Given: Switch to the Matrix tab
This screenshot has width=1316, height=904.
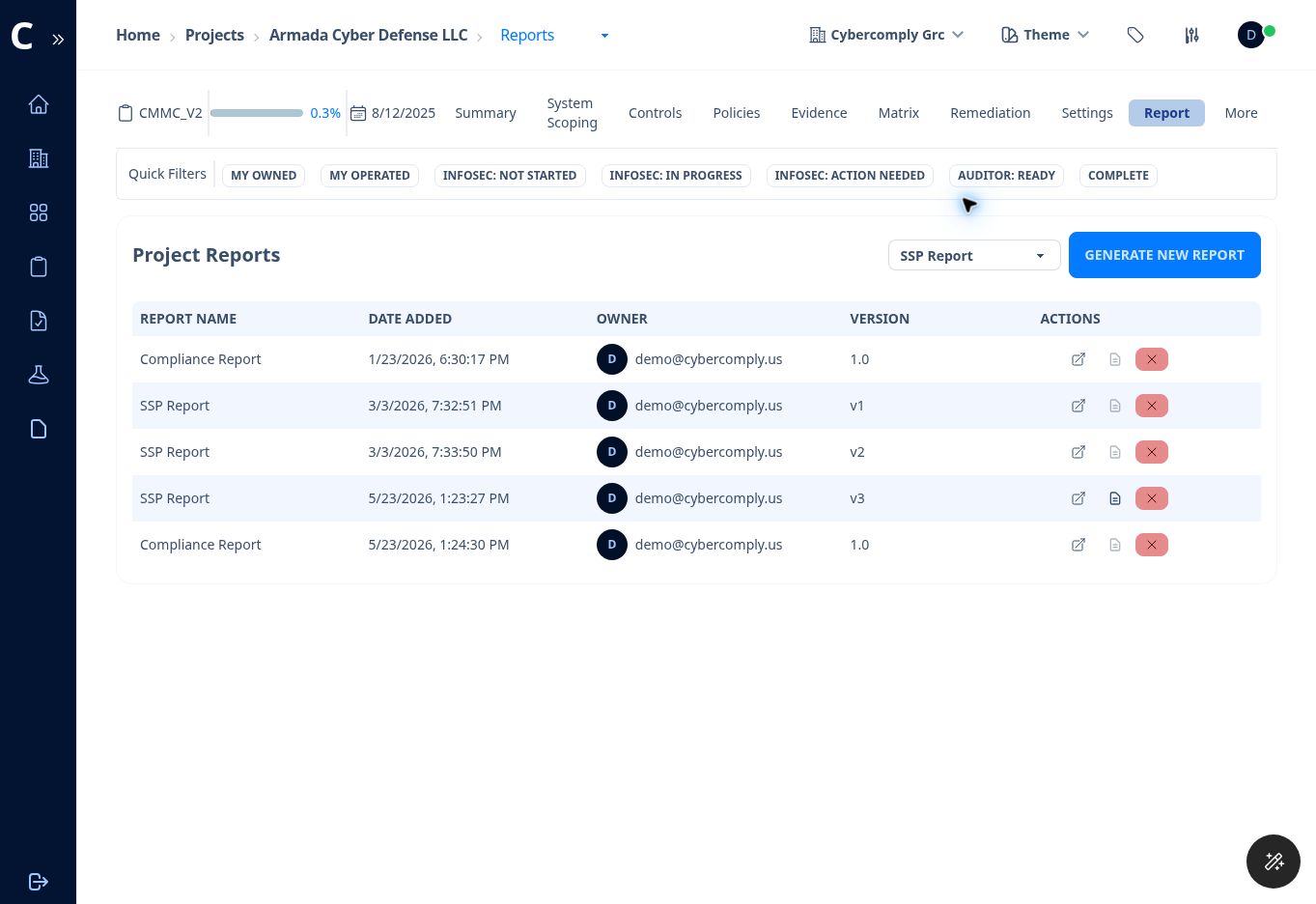Looking at the screenshot, I should tap(899, 113).
